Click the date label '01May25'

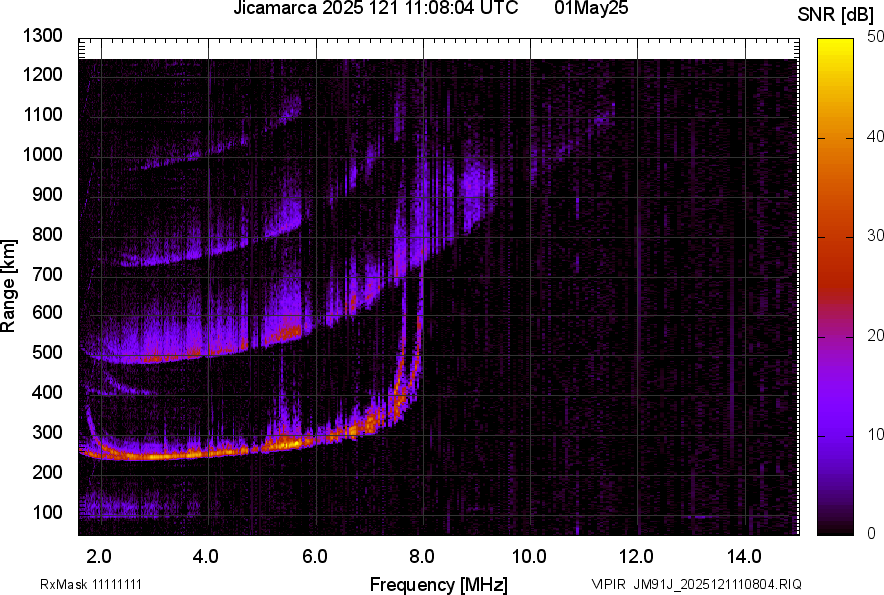pos(591,8)
